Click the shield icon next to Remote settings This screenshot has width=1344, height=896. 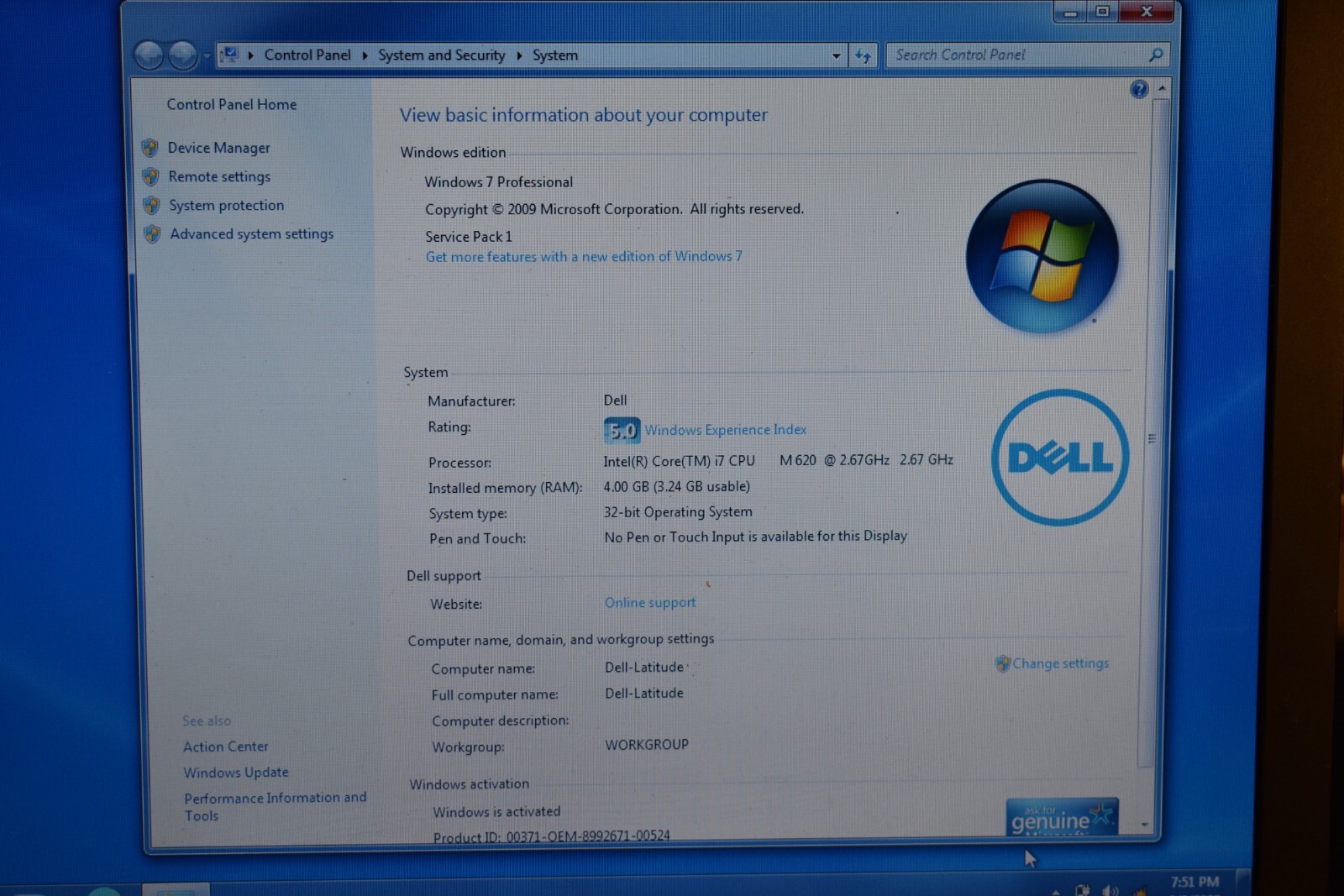click(x=151, y=176)
